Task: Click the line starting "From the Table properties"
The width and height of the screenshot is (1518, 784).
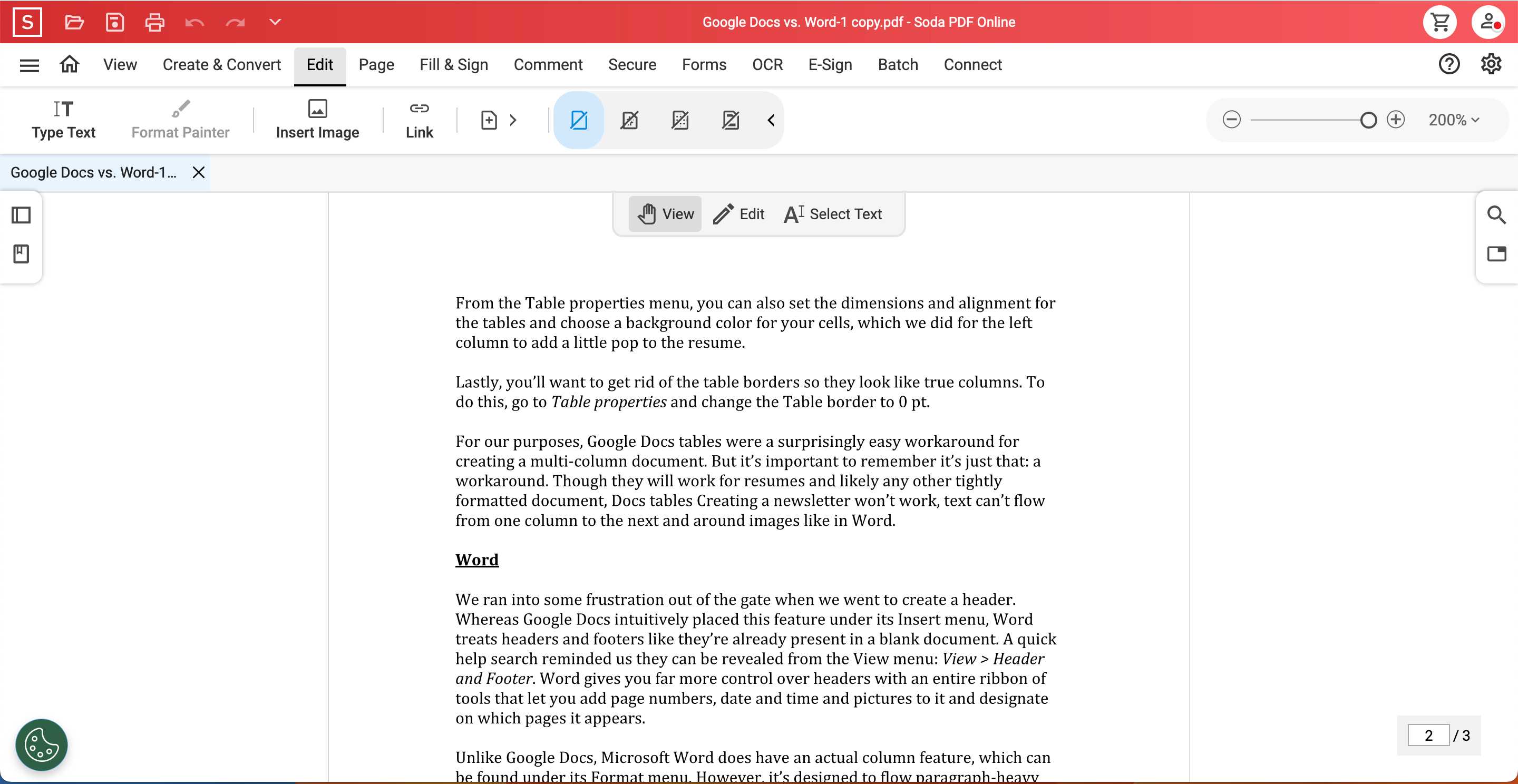Action: (755, 303)
